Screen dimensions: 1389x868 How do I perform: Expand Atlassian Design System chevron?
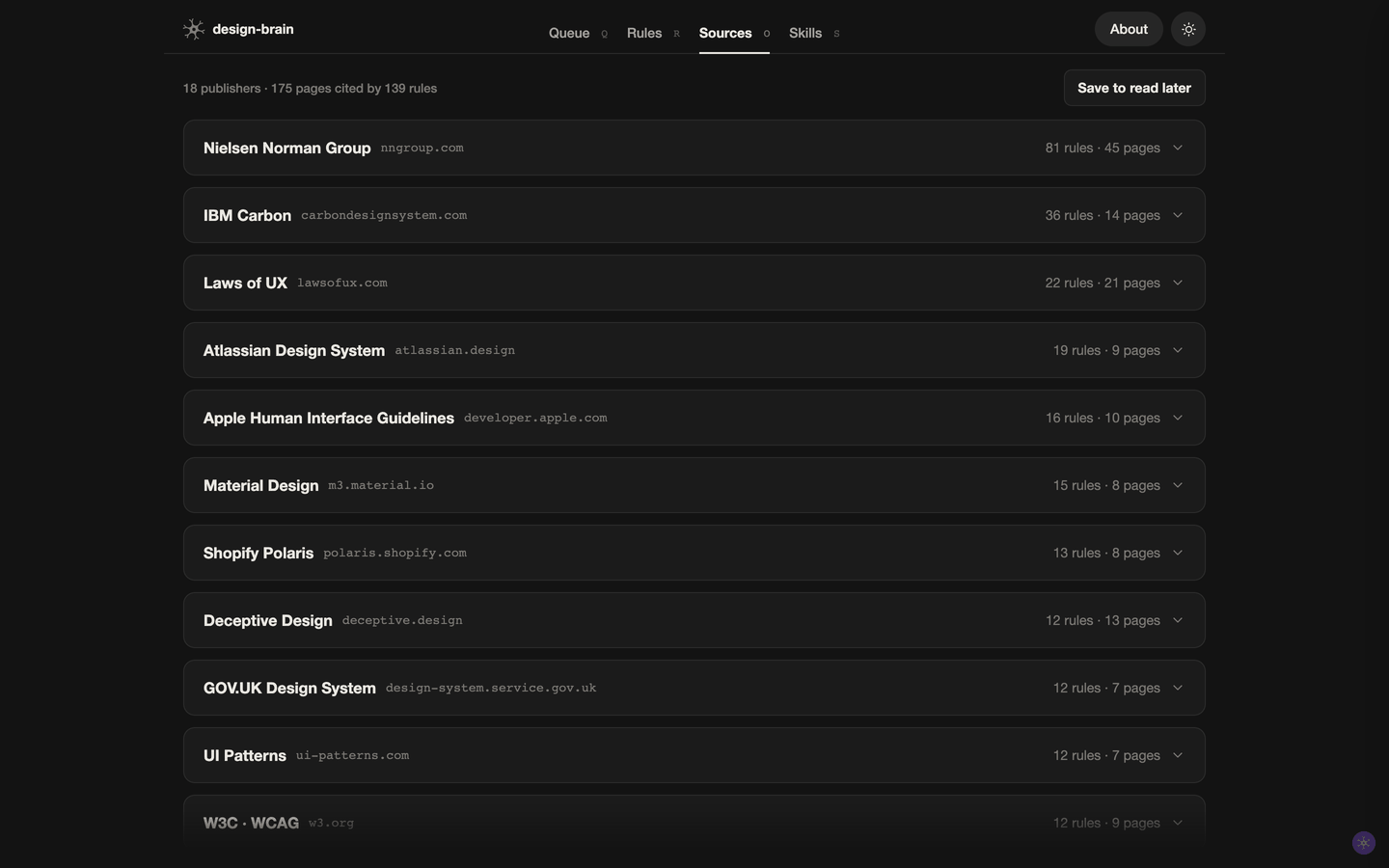[x=1178, y=350]
